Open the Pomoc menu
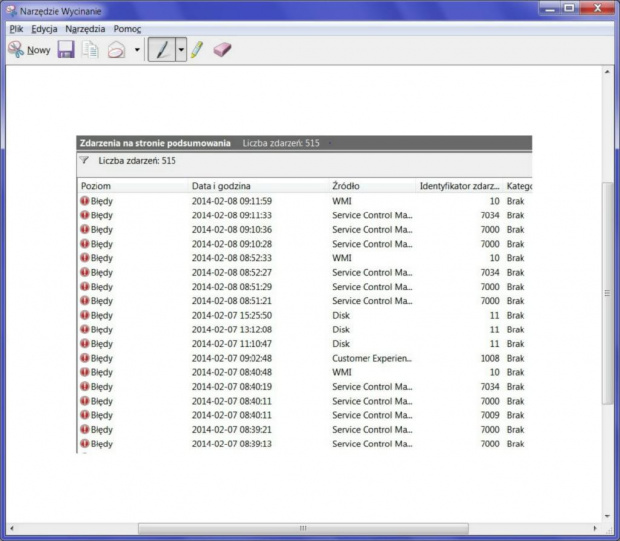Viewport: 620px width, 541px height. click(127, 29)
